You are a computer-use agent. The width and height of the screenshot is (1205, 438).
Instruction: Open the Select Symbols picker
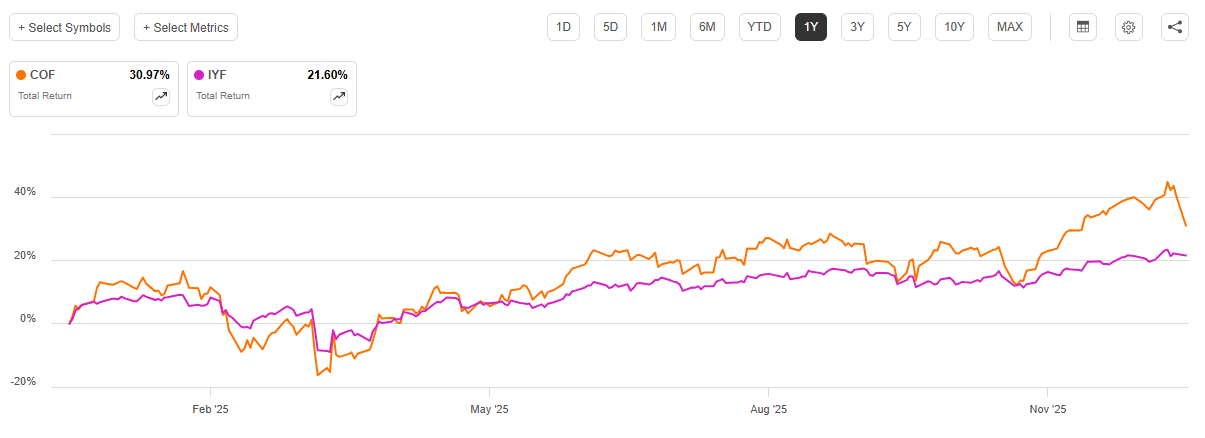tap(65, 27)
